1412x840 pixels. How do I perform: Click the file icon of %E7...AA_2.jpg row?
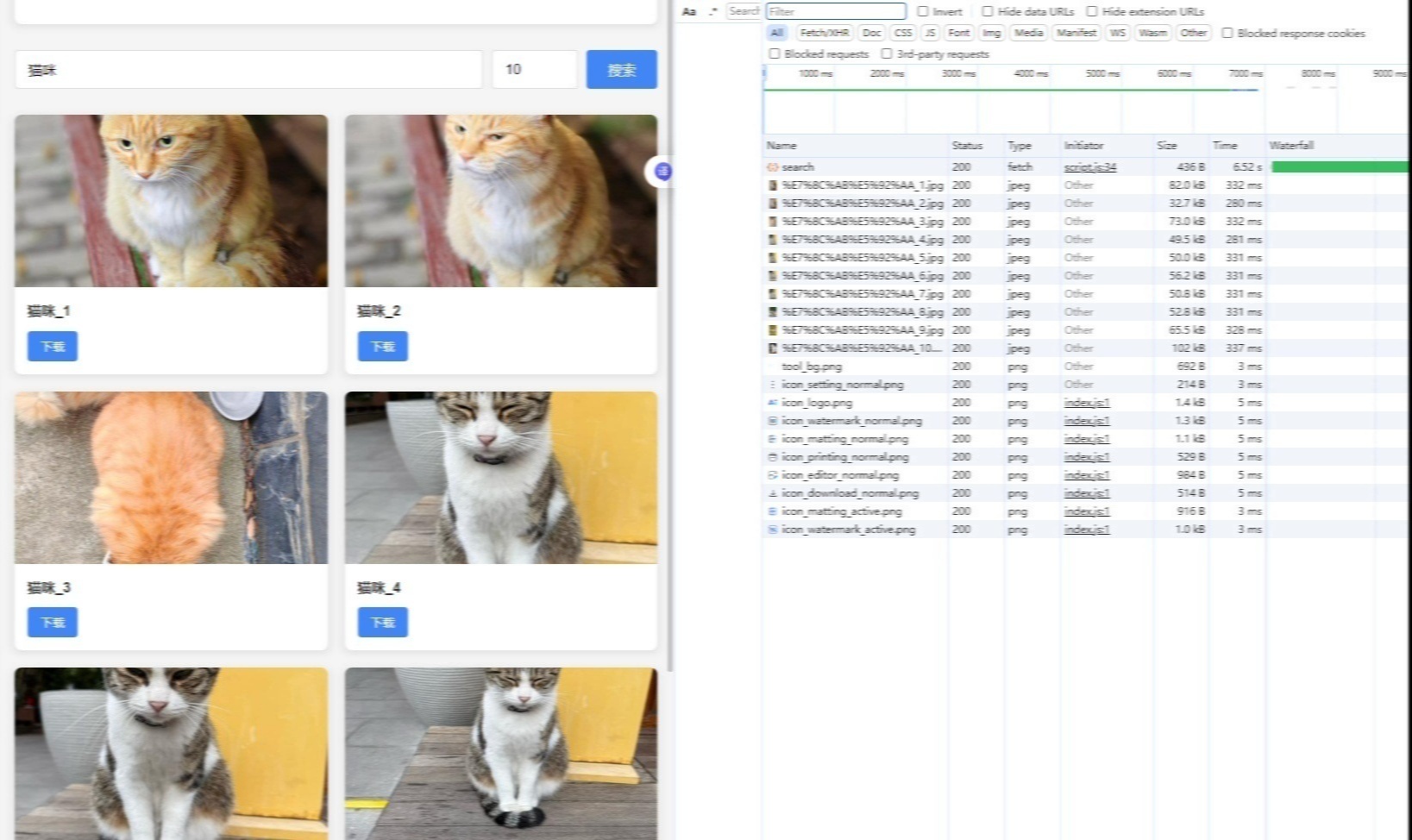click(773, 204)
